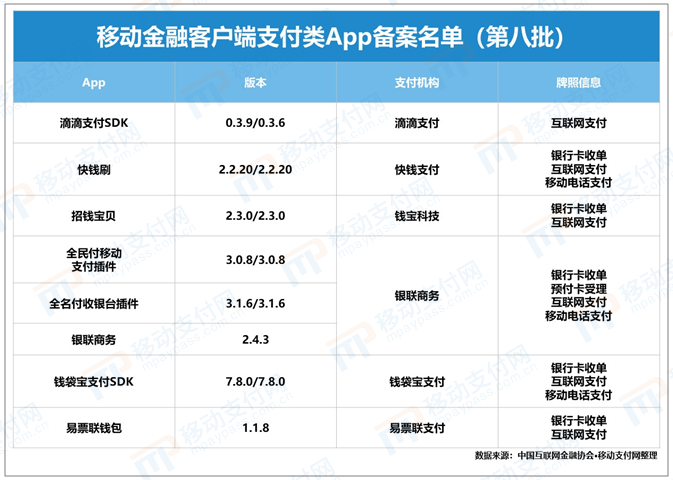Click the 互联网支付 license in the 滴滴支付 row
This screenshot has width=673, height=480.
tap(579, 123)
